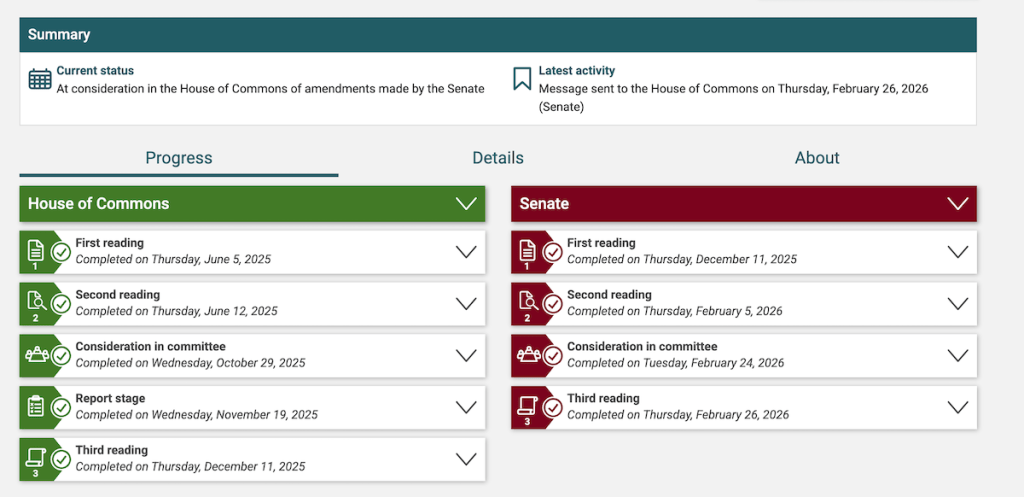
Task: Click the Senate header title
Action: [544, 204]
